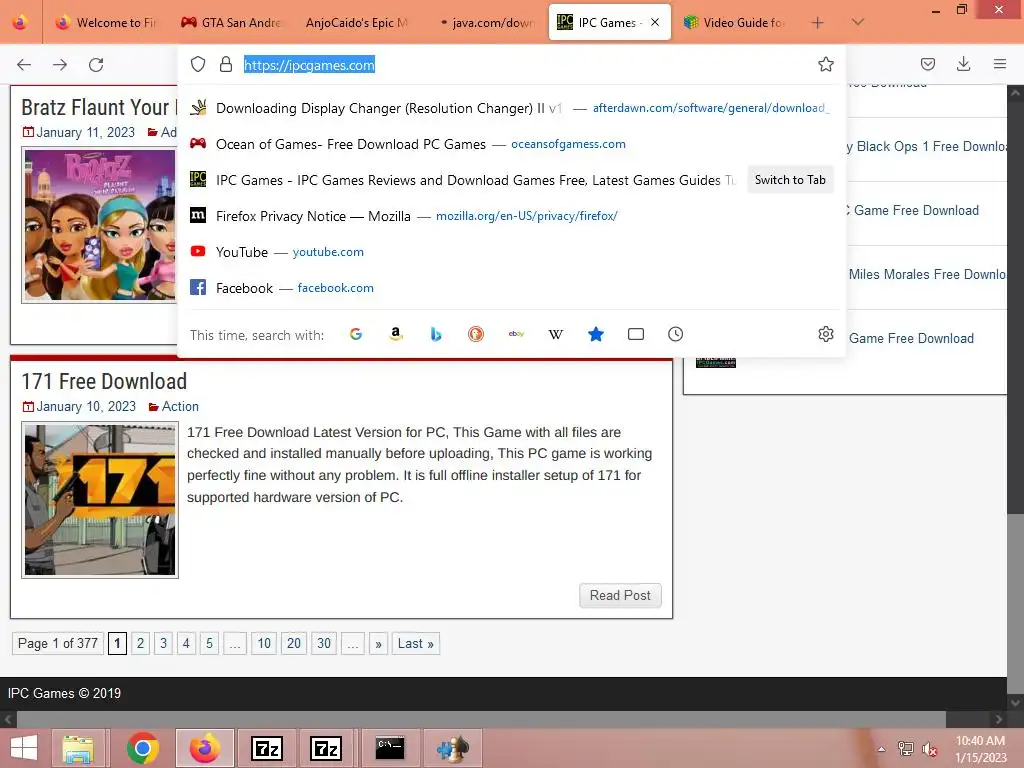Go forward with the forward arrow
Viewport: 1024px width, 768px height.
[x=60, y=64]
